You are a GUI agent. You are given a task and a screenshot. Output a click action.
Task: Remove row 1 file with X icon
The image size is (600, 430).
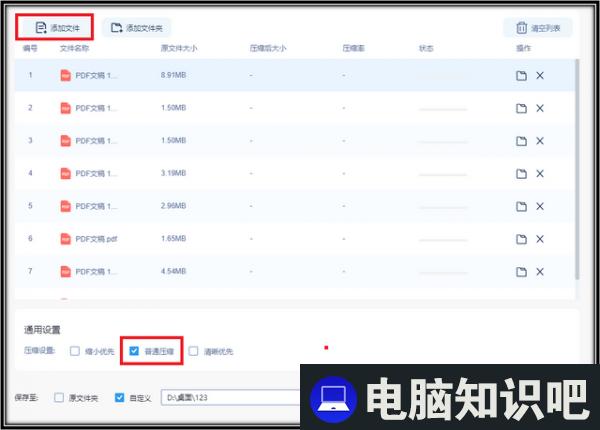tap(540, 75)
